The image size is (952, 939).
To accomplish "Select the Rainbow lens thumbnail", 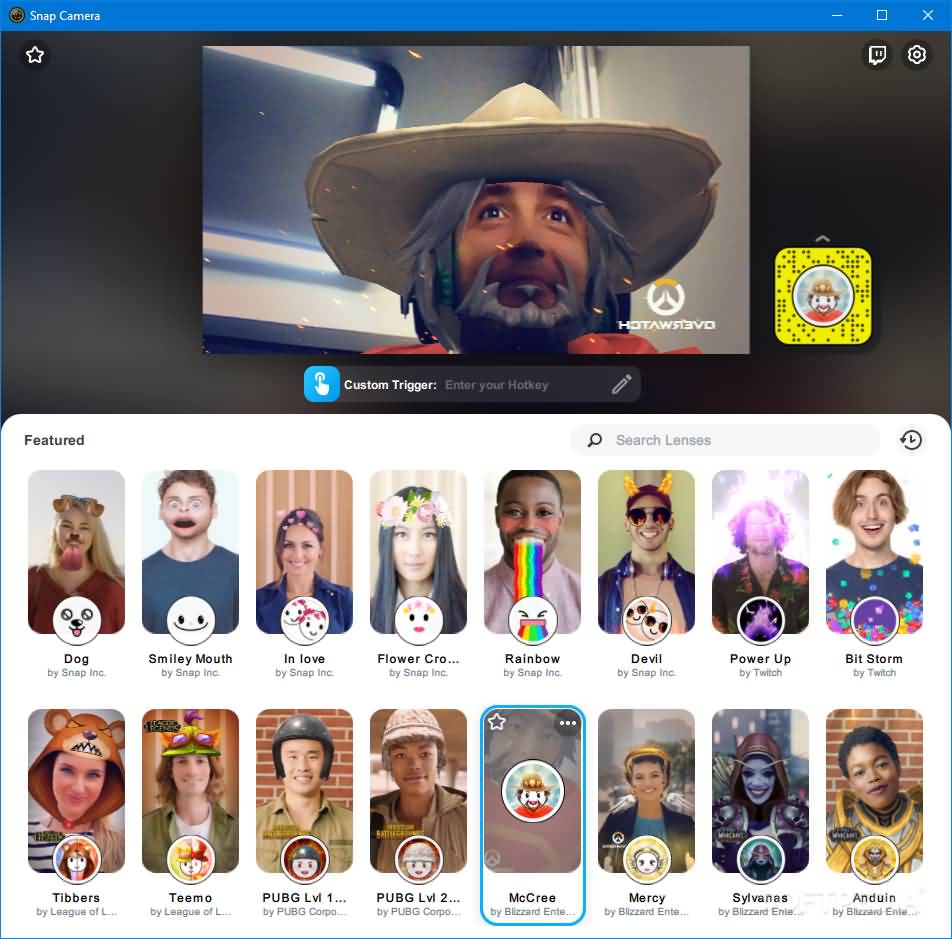I will (x=532, y=552).
